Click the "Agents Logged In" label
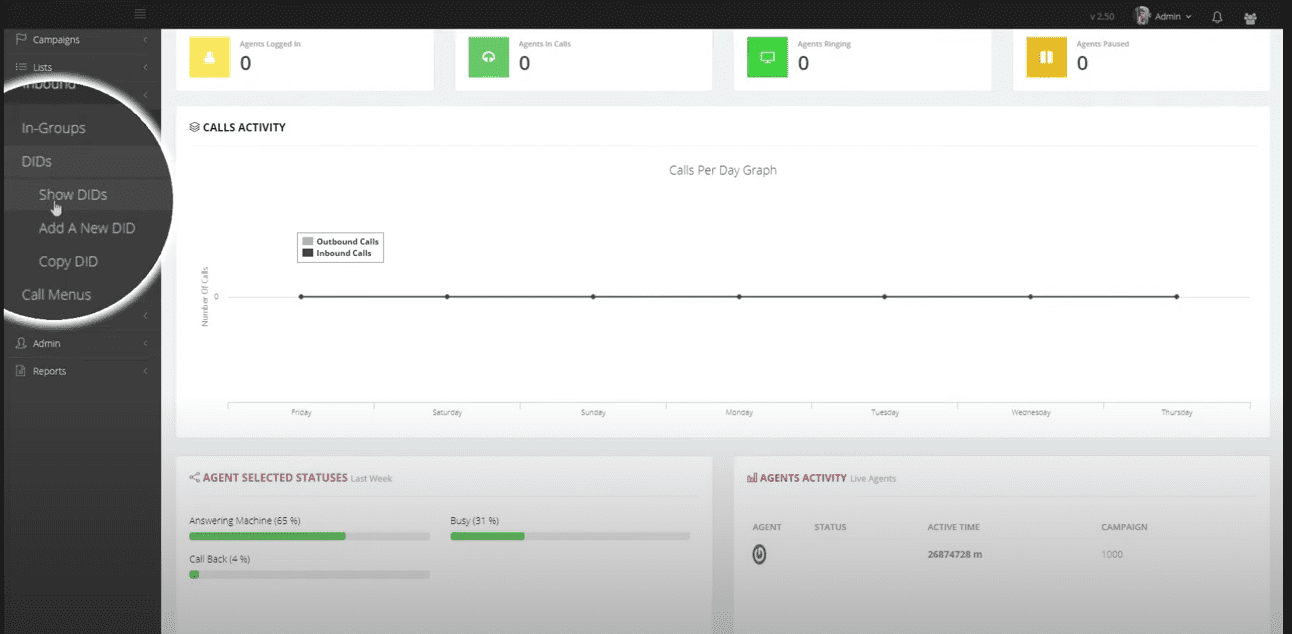Image resolution: width=1292 pixels, height=634 pixels. pos(270,44)
